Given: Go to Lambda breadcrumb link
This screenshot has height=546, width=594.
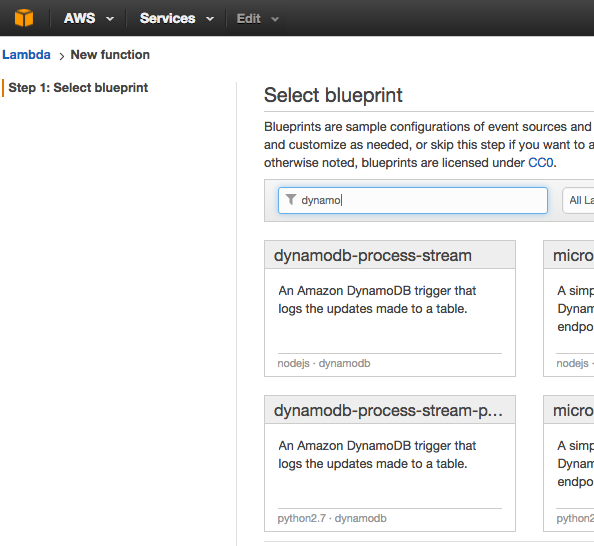Looking at the screenshot, I should pos(26,55).
